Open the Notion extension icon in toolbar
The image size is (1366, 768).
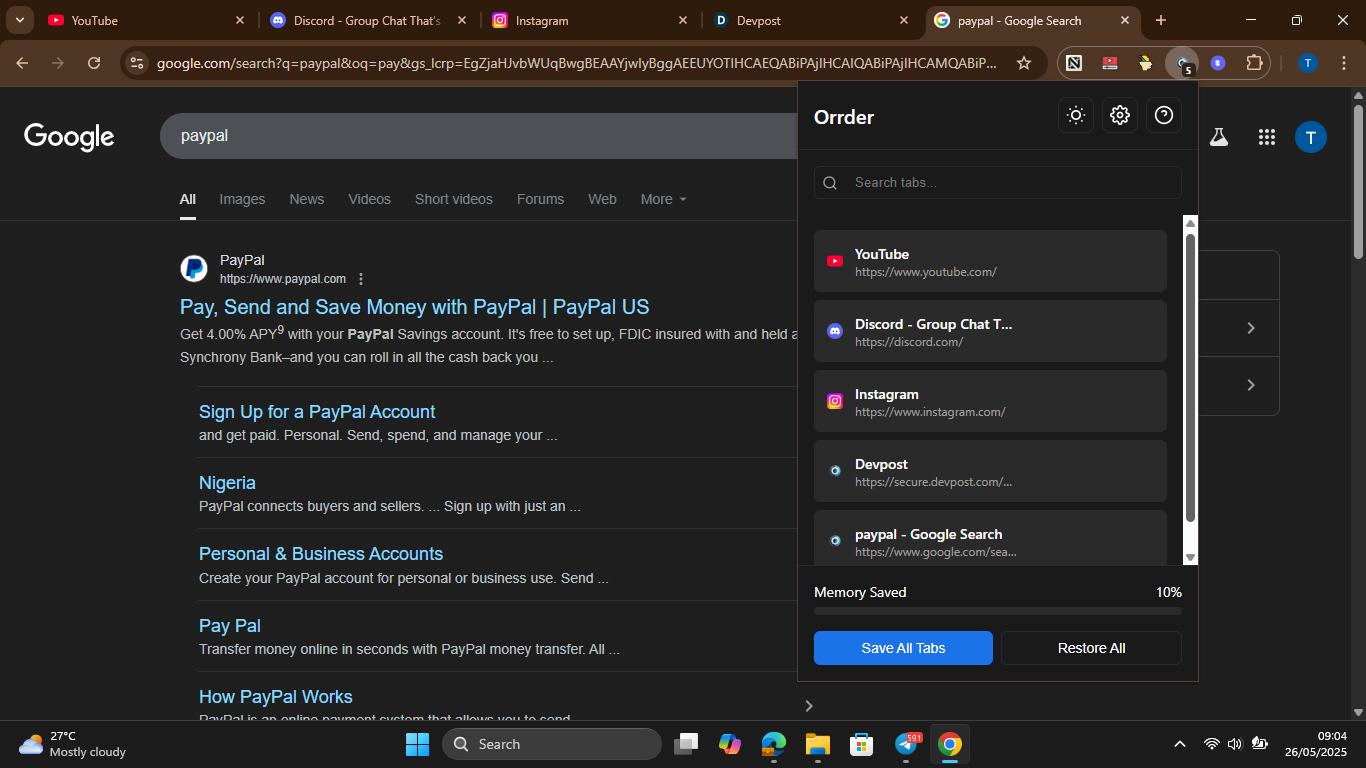[x=1074, y=63]
